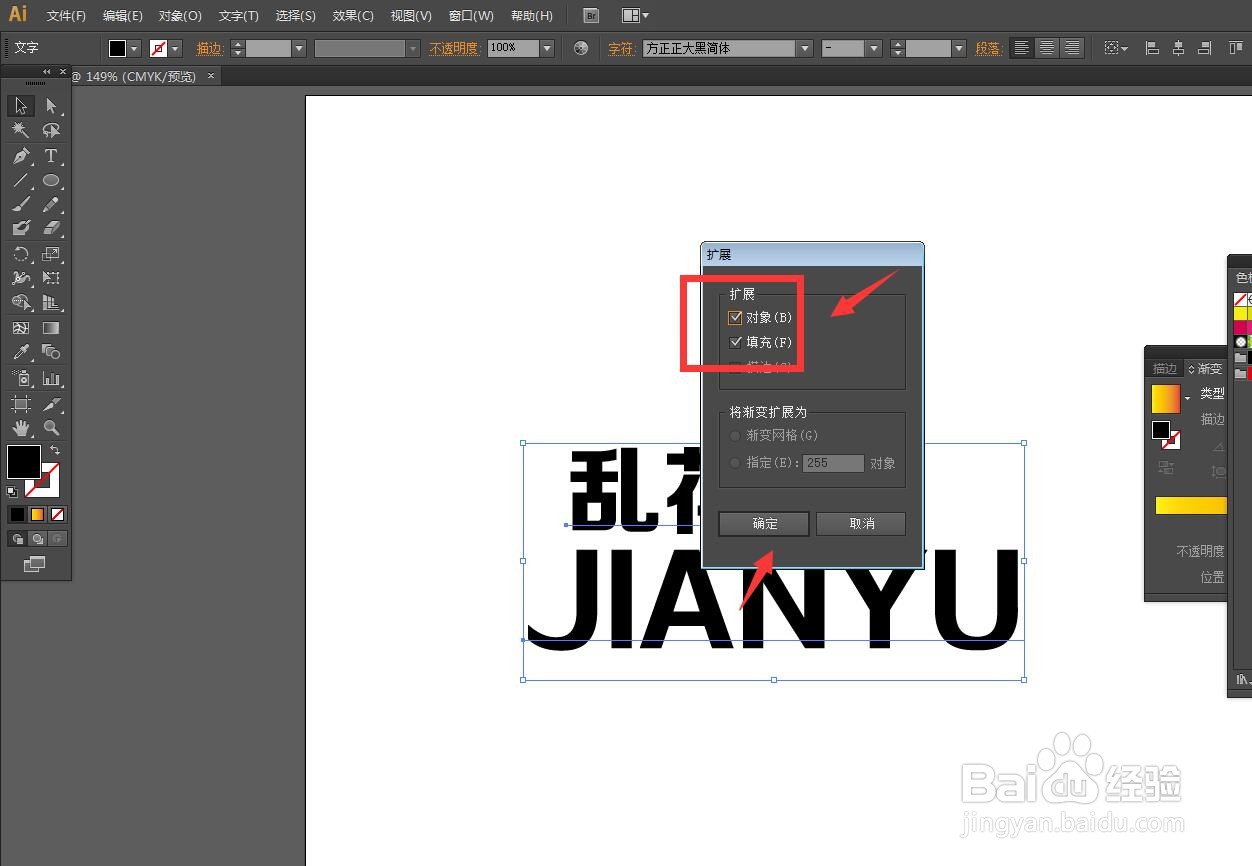Select the Hand tool

21,428
